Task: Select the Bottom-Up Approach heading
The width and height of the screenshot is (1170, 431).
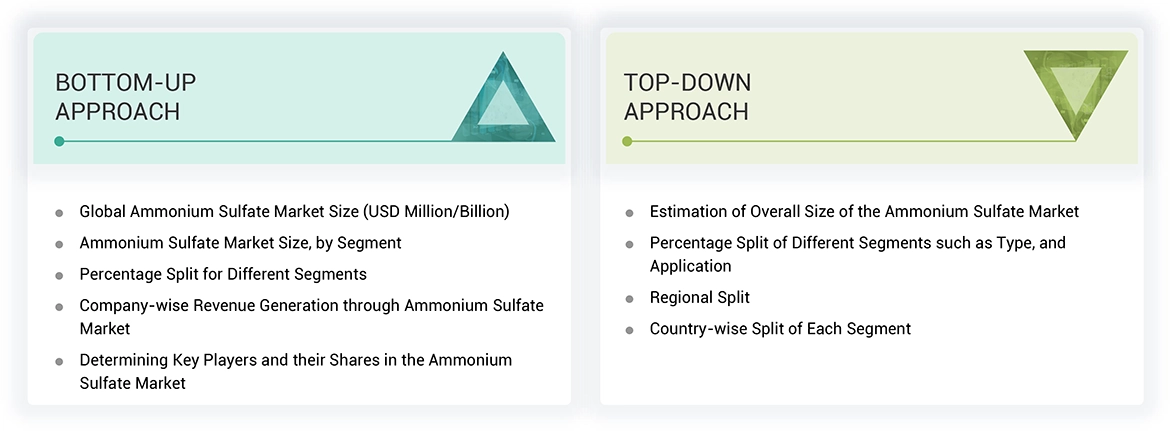Action: pyautogui.click(x=118, y=97)
